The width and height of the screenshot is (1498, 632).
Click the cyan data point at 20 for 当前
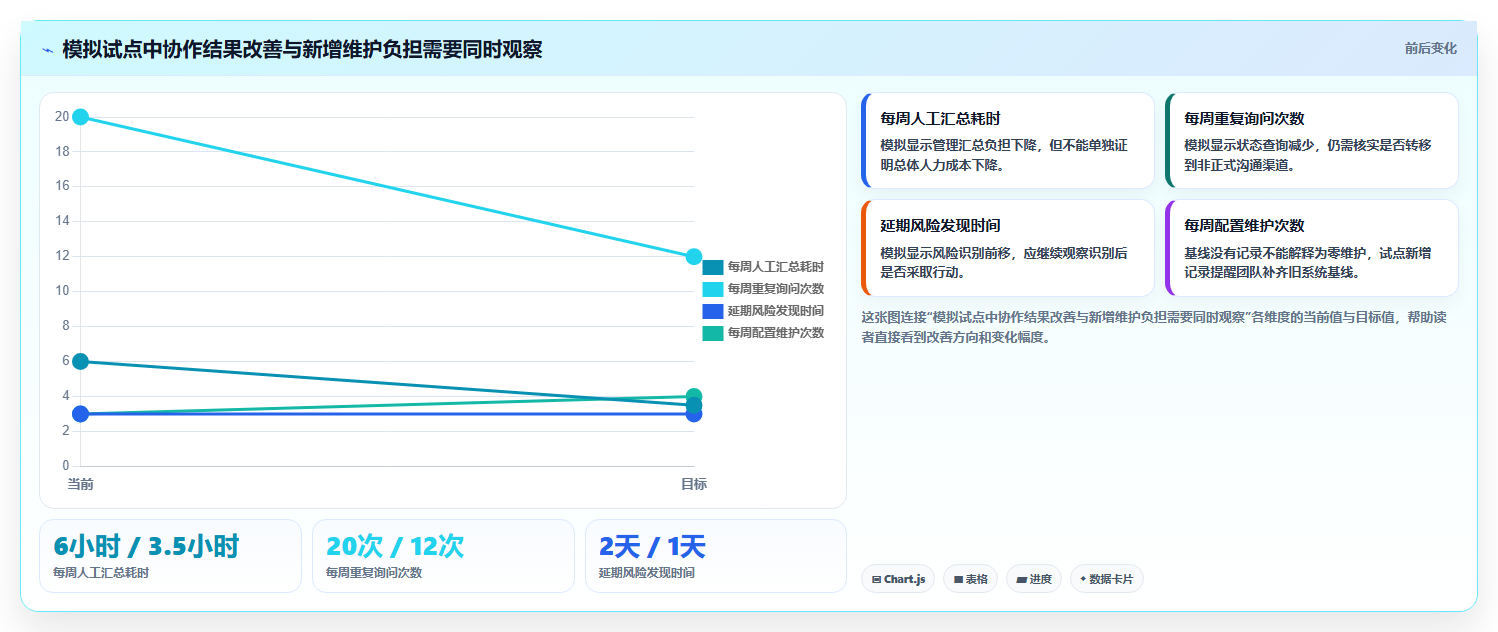tap(81, 117)
